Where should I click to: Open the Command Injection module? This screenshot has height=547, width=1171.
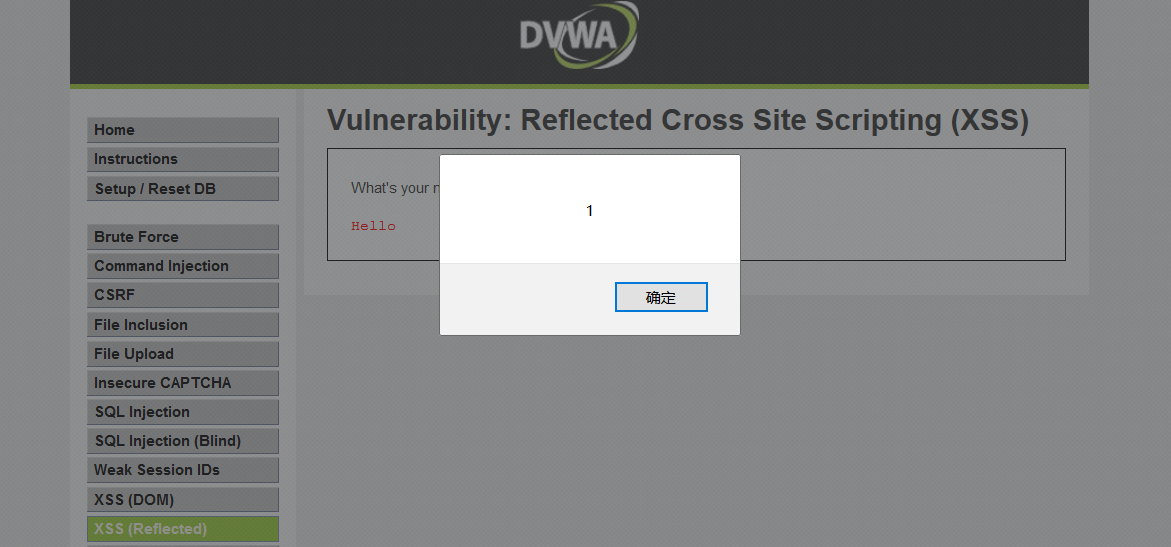point(183,266)
